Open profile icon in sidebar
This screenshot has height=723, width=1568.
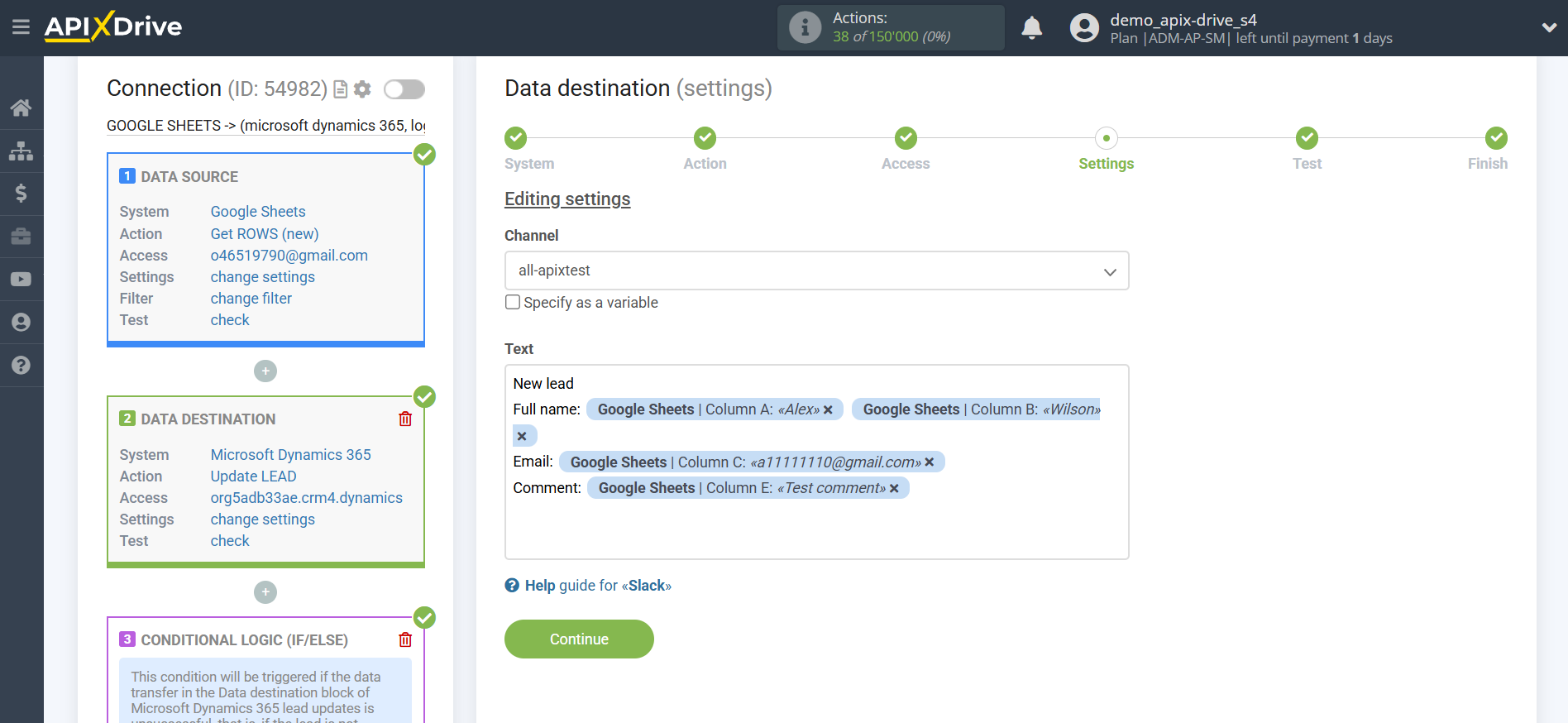tap(22, 323)
